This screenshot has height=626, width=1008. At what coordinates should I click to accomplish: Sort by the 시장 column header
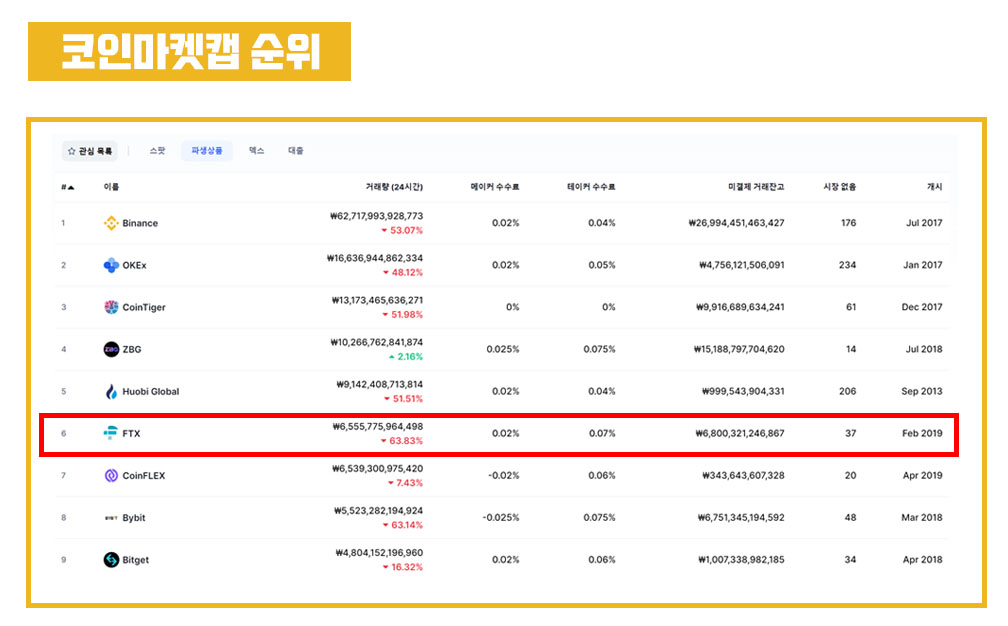point(840,187)
